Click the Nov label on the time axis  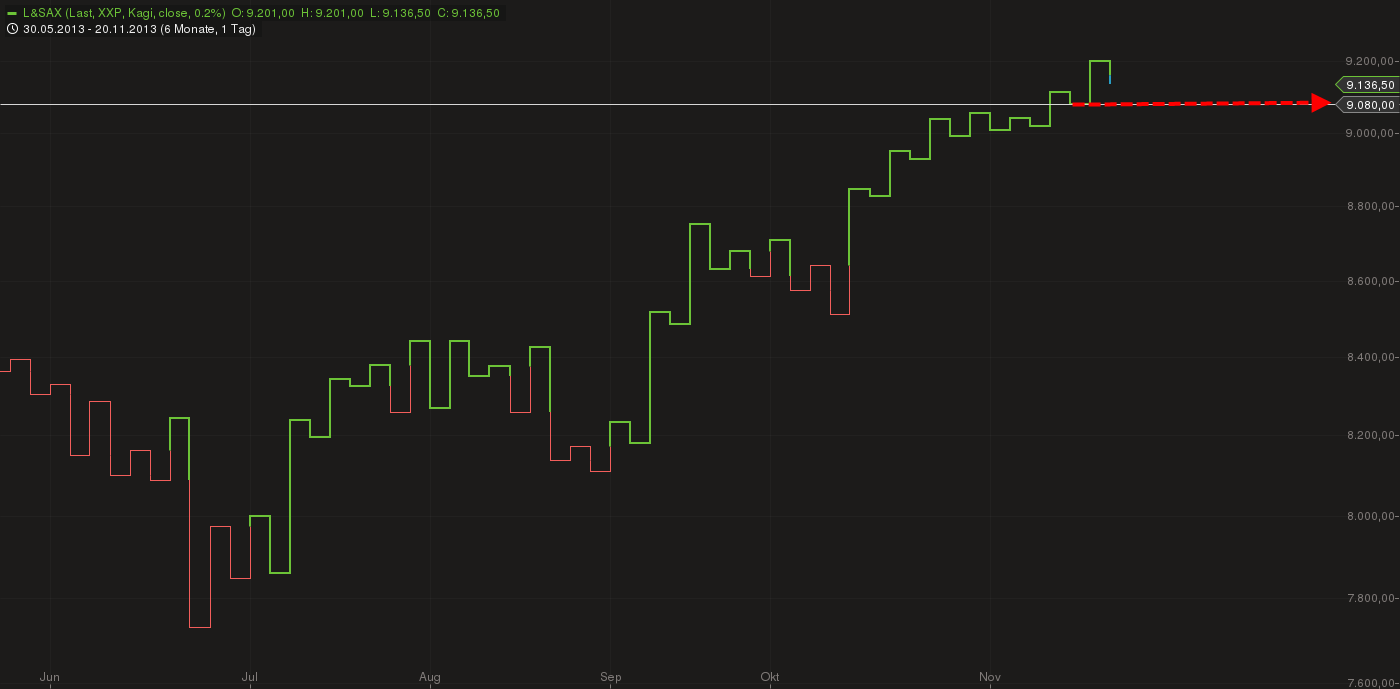990,677
